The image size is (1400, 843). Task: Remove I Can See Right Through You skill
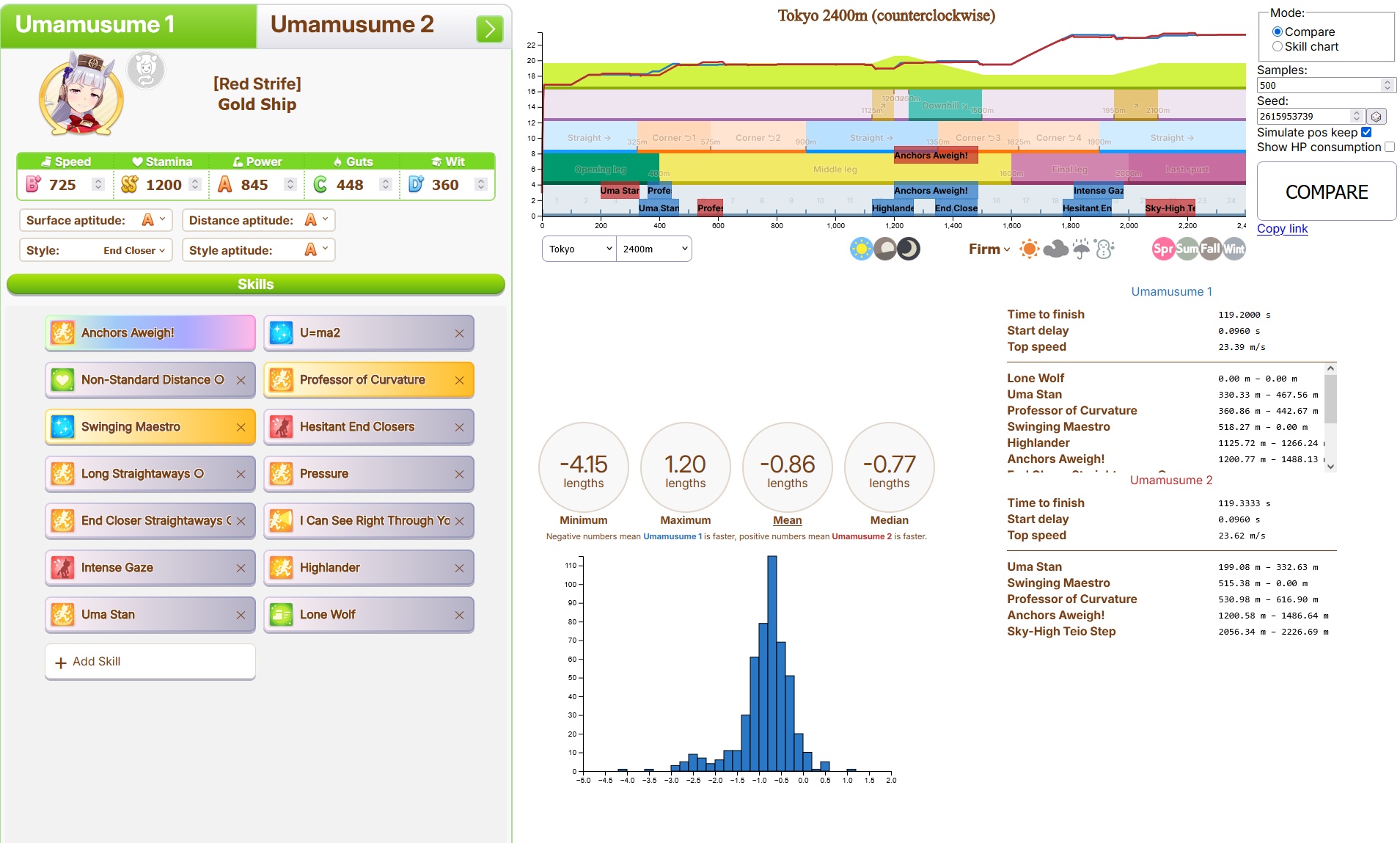click(459, 521)
